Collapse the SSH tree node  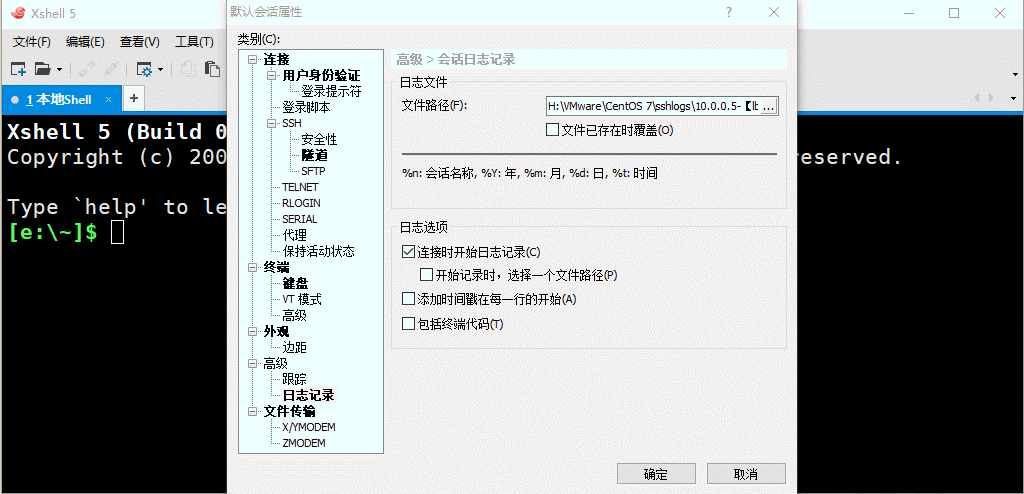272,124
